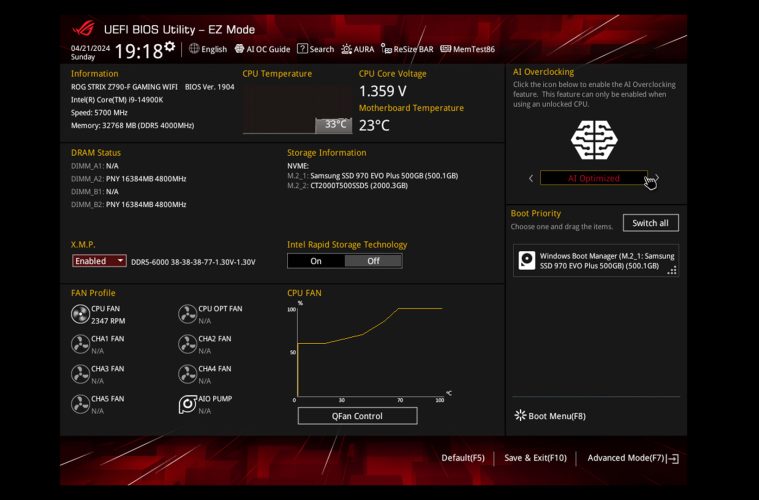Click the DIMM_B2 PNY 16384MB entry
The image size is (759, 500).
click(129, 204)
